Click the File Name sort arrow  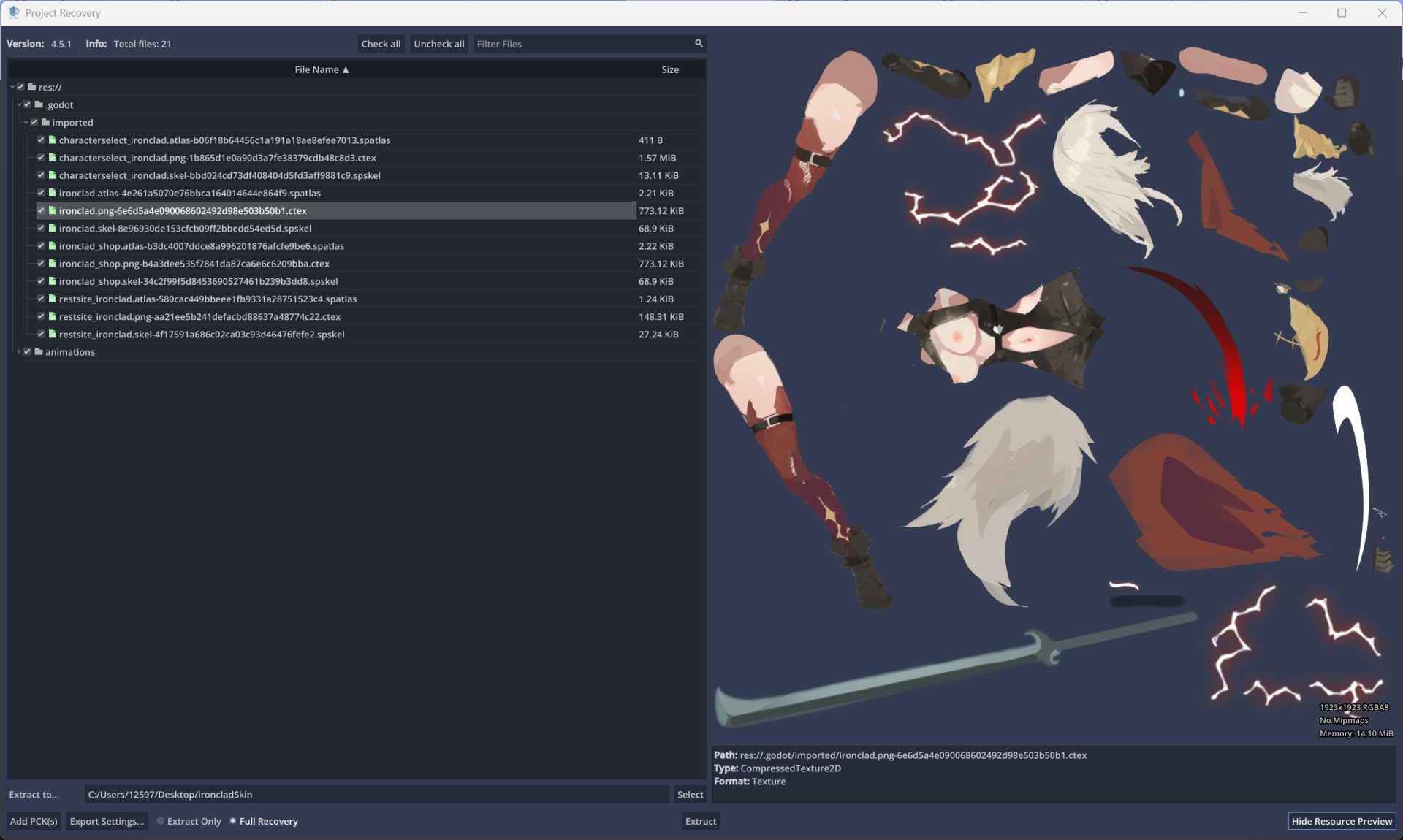pos(346,69)
